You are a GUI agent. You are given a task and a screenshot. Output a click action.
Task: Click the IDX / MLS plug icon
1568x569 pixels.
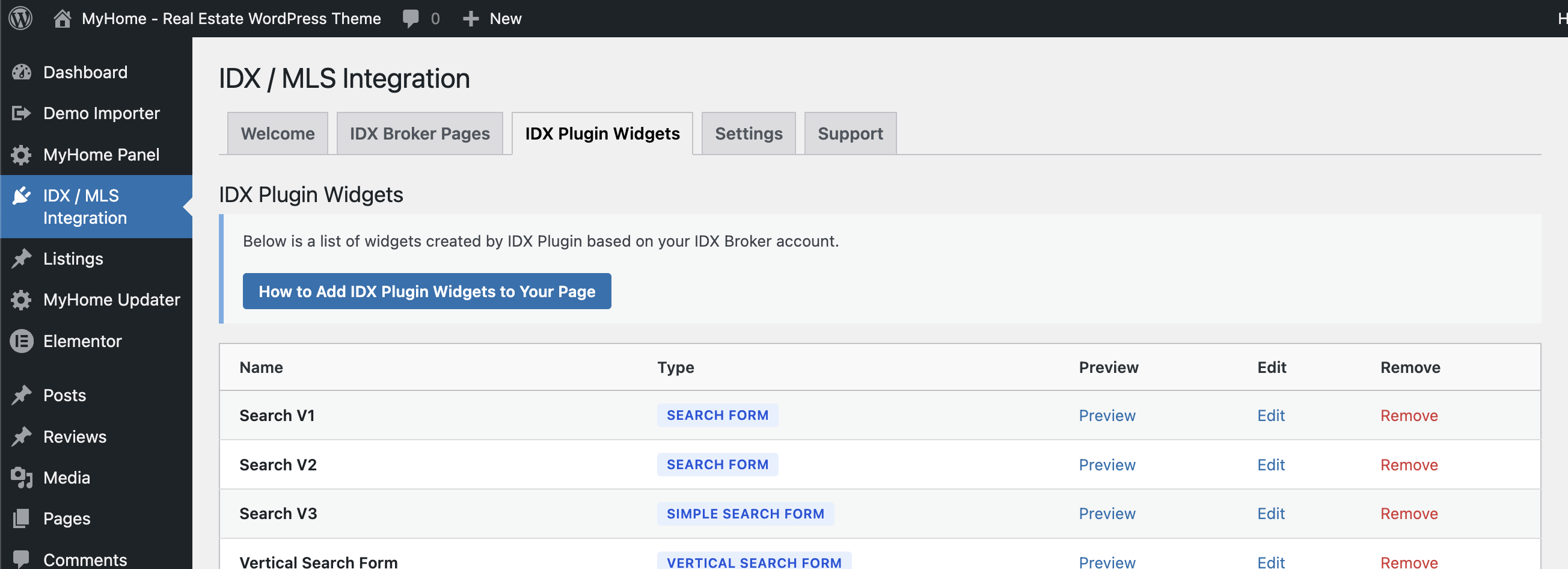click(x=21, y=195)
